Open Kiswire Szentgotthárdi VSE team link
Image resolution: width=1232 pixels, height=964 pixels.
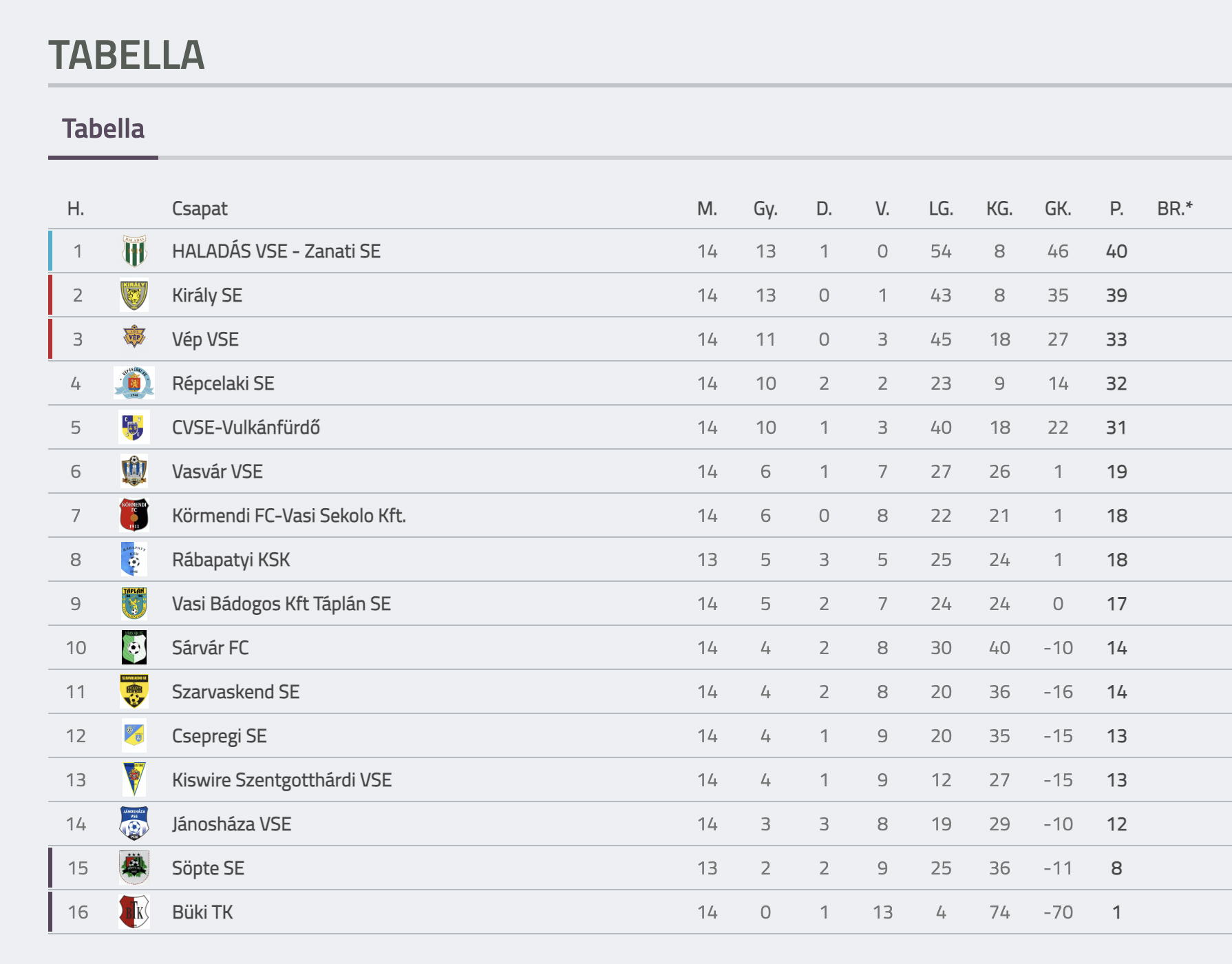282,780
